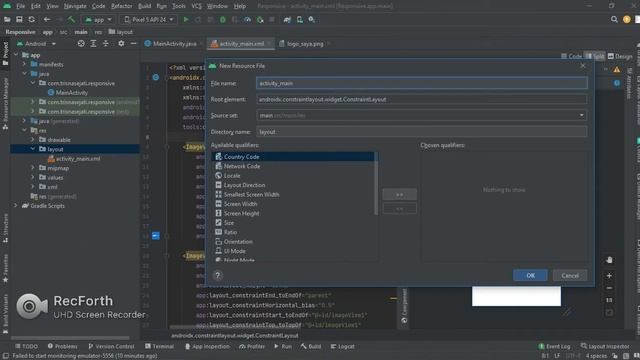The height and width of the screenshot is (360, 640).
Task: Click the Back navigation arrow icon
Action: (x=47, y=19)
